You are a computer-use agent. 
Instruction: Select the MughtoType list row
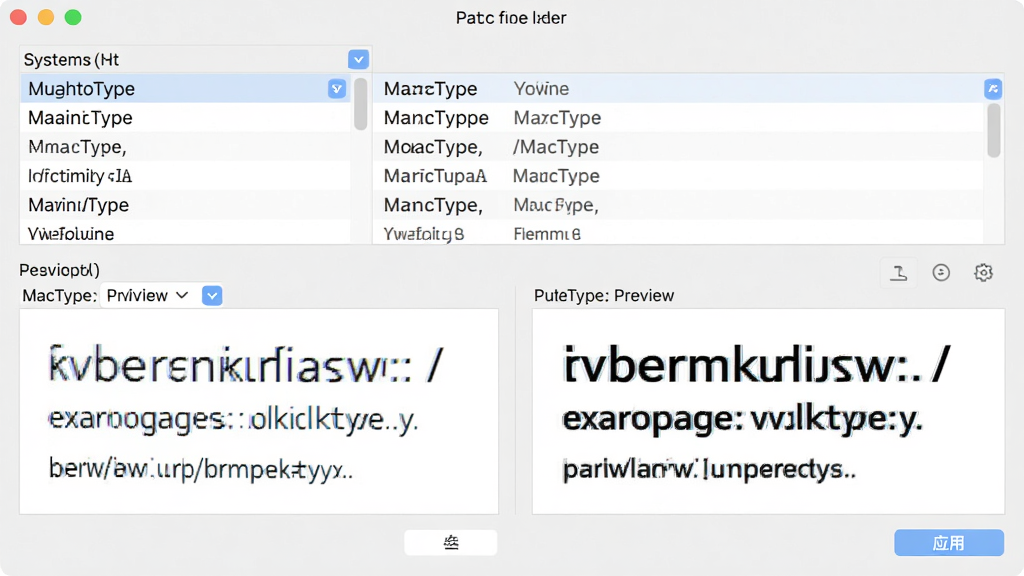pos(185,88)
